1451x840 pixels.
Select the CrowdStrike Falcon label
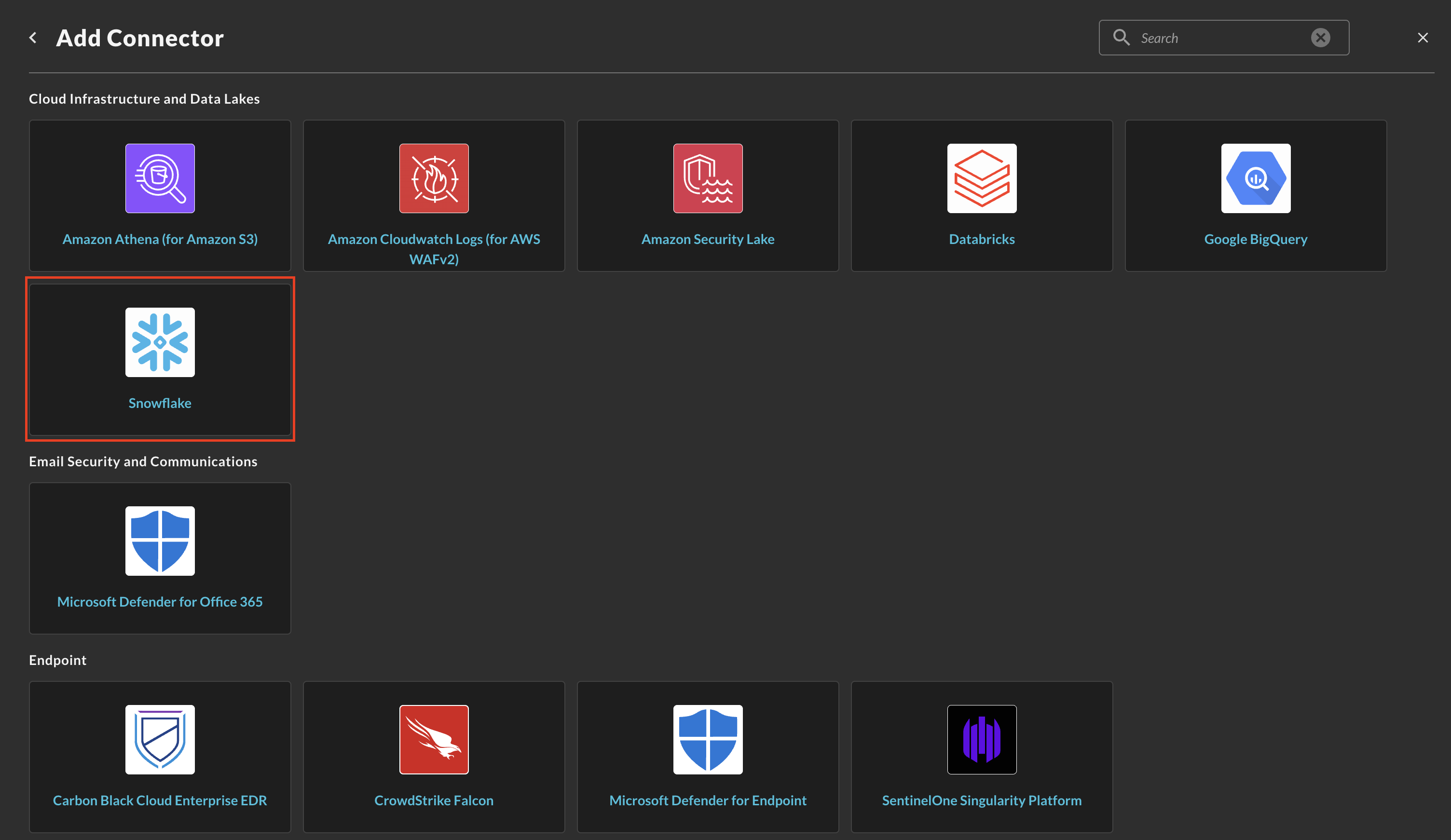(x=434, y=801)
